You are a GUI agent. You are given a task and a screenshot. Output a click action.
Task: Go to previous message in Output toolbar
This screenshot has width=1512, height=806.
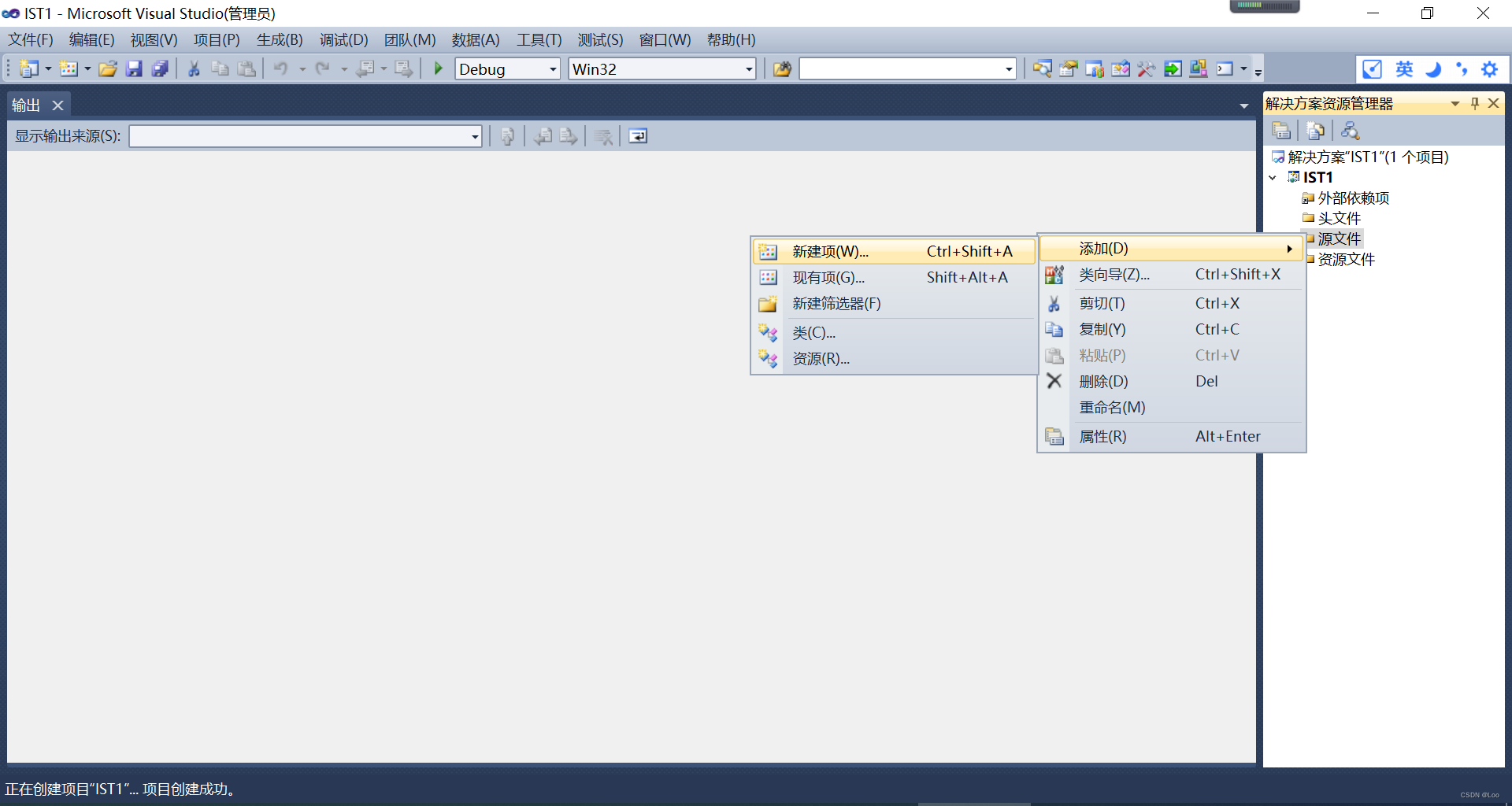click(543, 136)
